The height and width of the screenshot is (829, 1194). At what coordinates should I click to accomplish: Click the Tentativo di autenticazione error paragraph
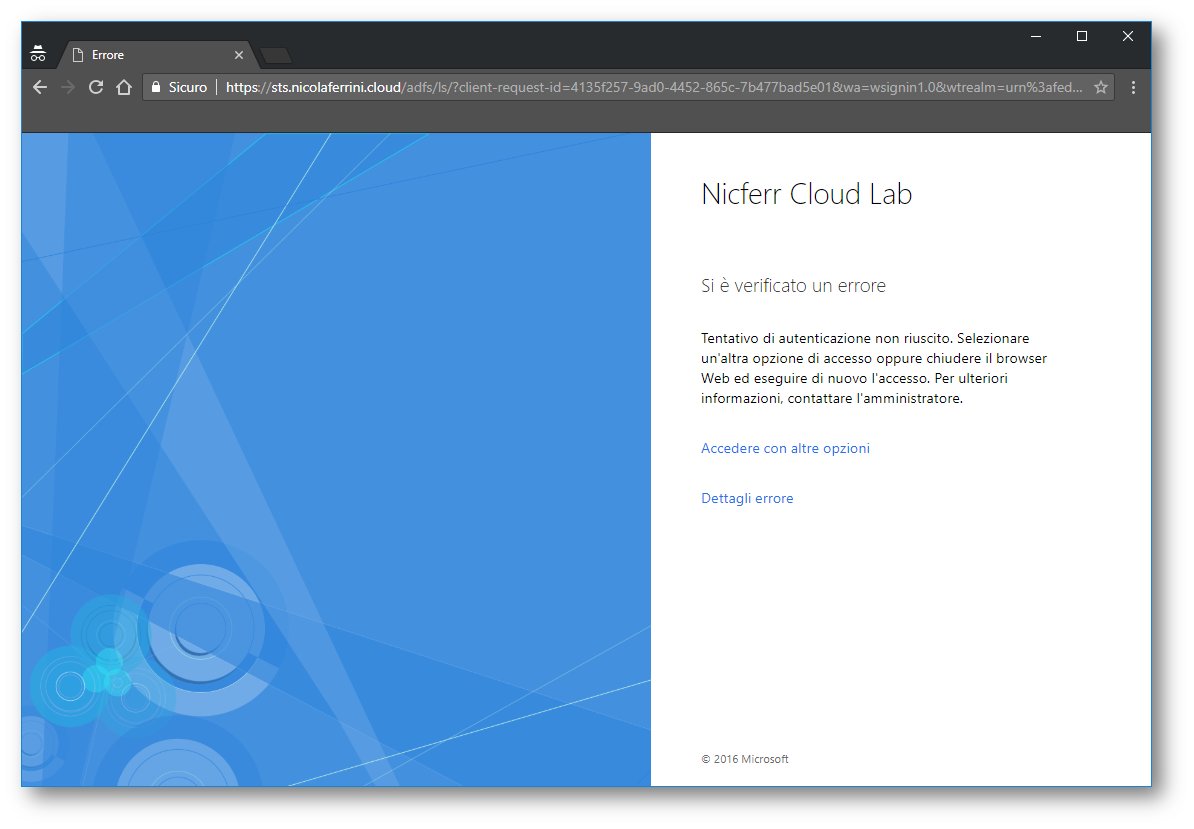[x=873, y=368]
